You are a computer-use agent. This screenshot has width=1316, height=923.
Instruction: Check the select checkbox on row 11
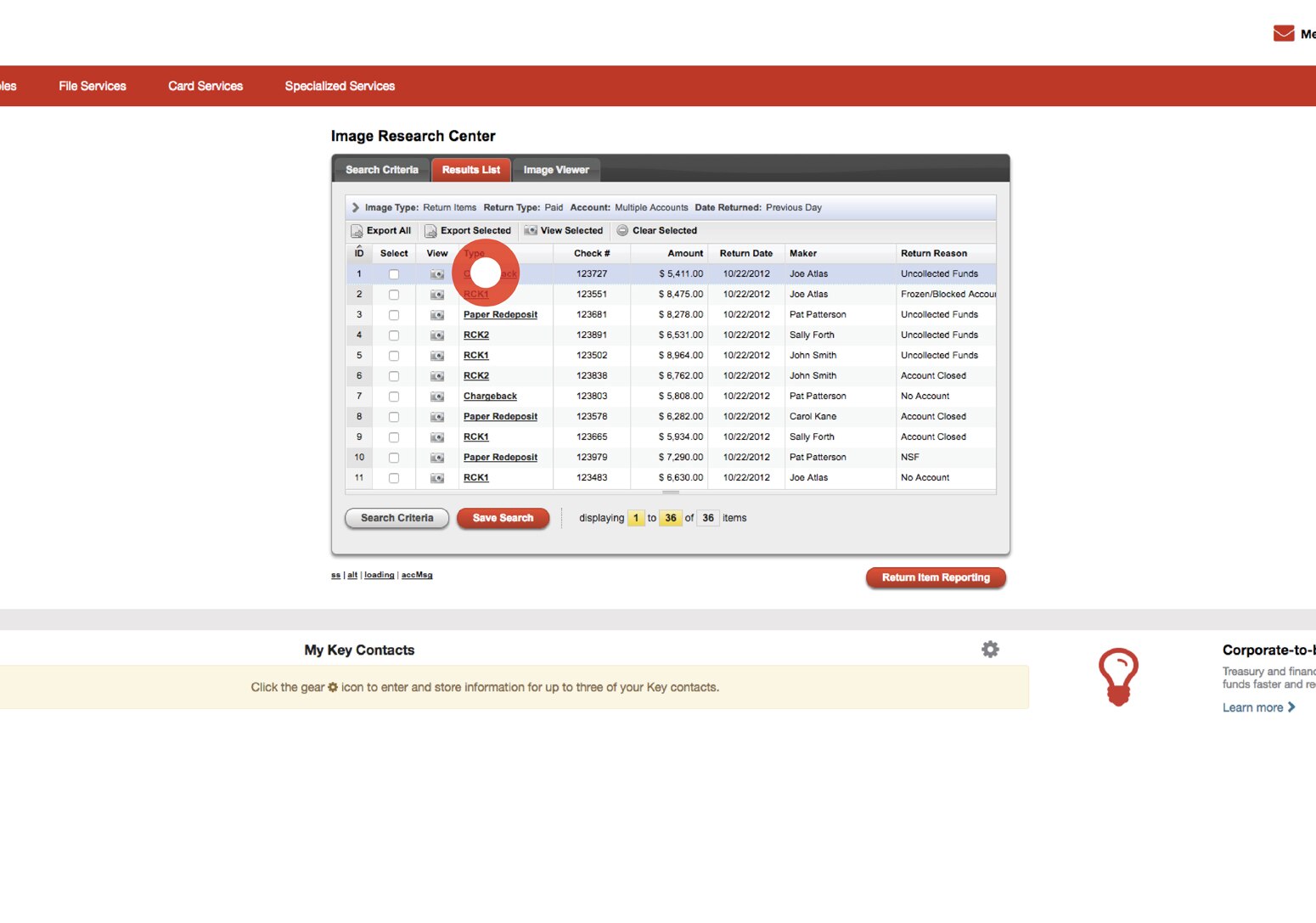pyautogui.click(x=393, y=477)
